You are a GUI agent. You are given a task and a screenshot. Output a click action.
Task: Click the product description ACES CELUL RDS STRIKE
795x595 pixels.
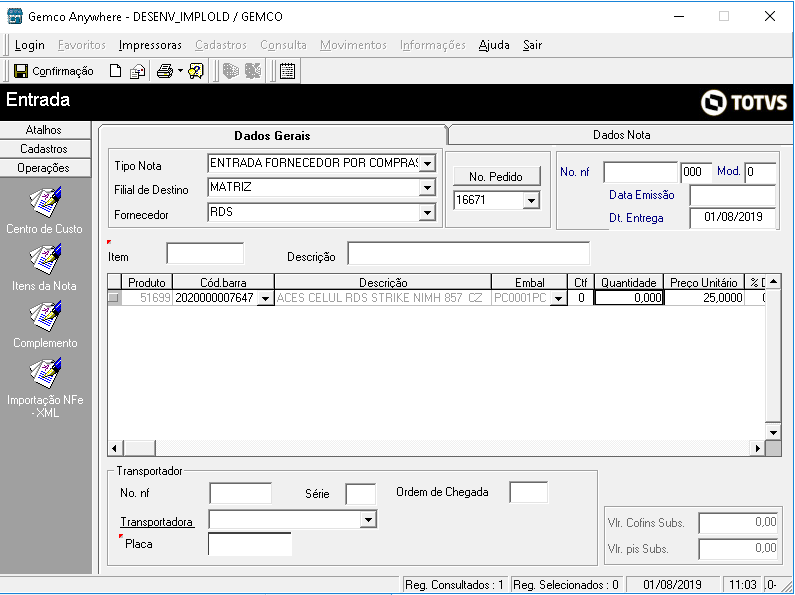click(x=383, y=298)
